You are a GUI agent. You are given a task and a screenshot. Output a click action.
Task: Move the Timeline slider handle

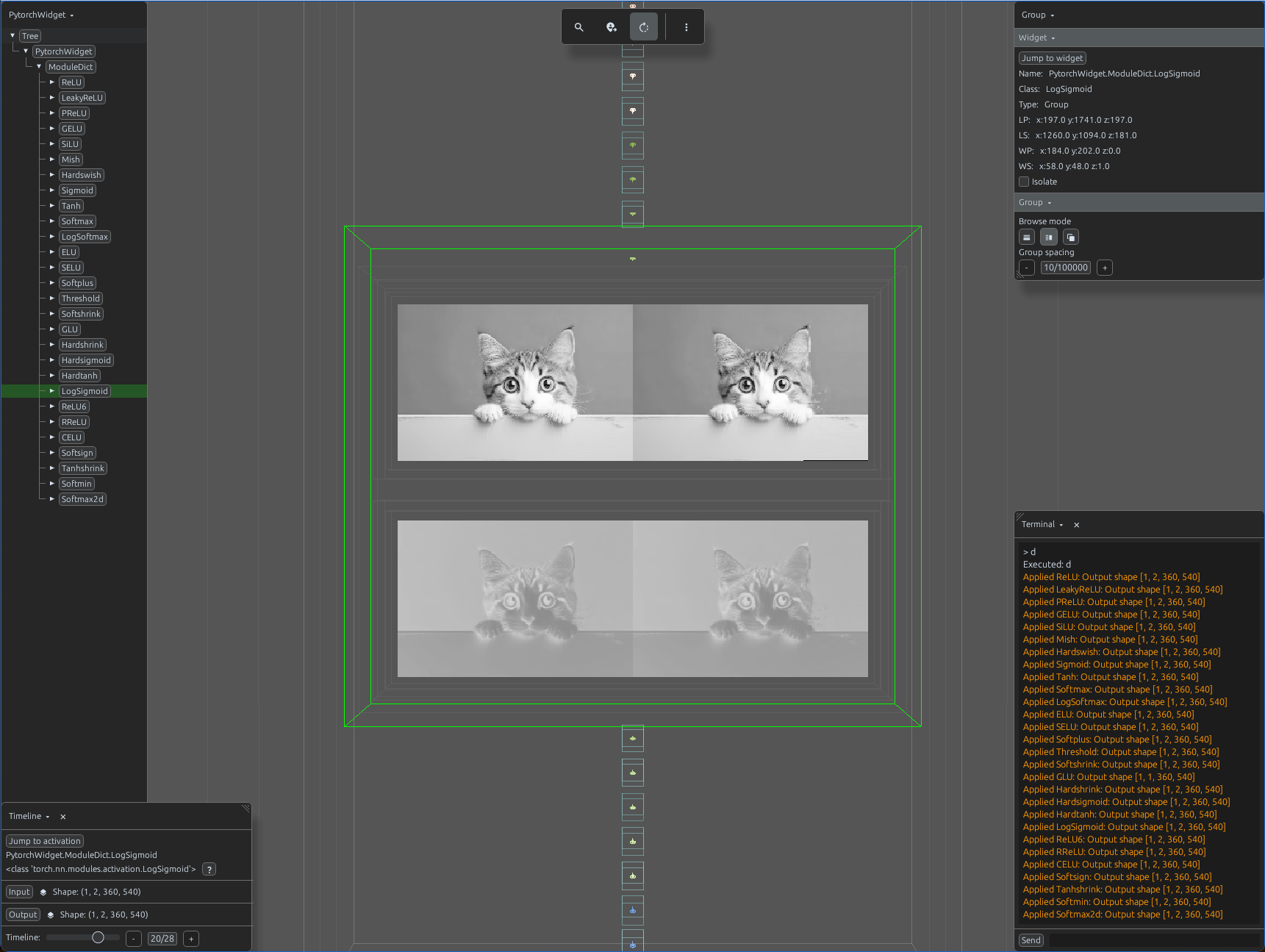coord(98,938)
